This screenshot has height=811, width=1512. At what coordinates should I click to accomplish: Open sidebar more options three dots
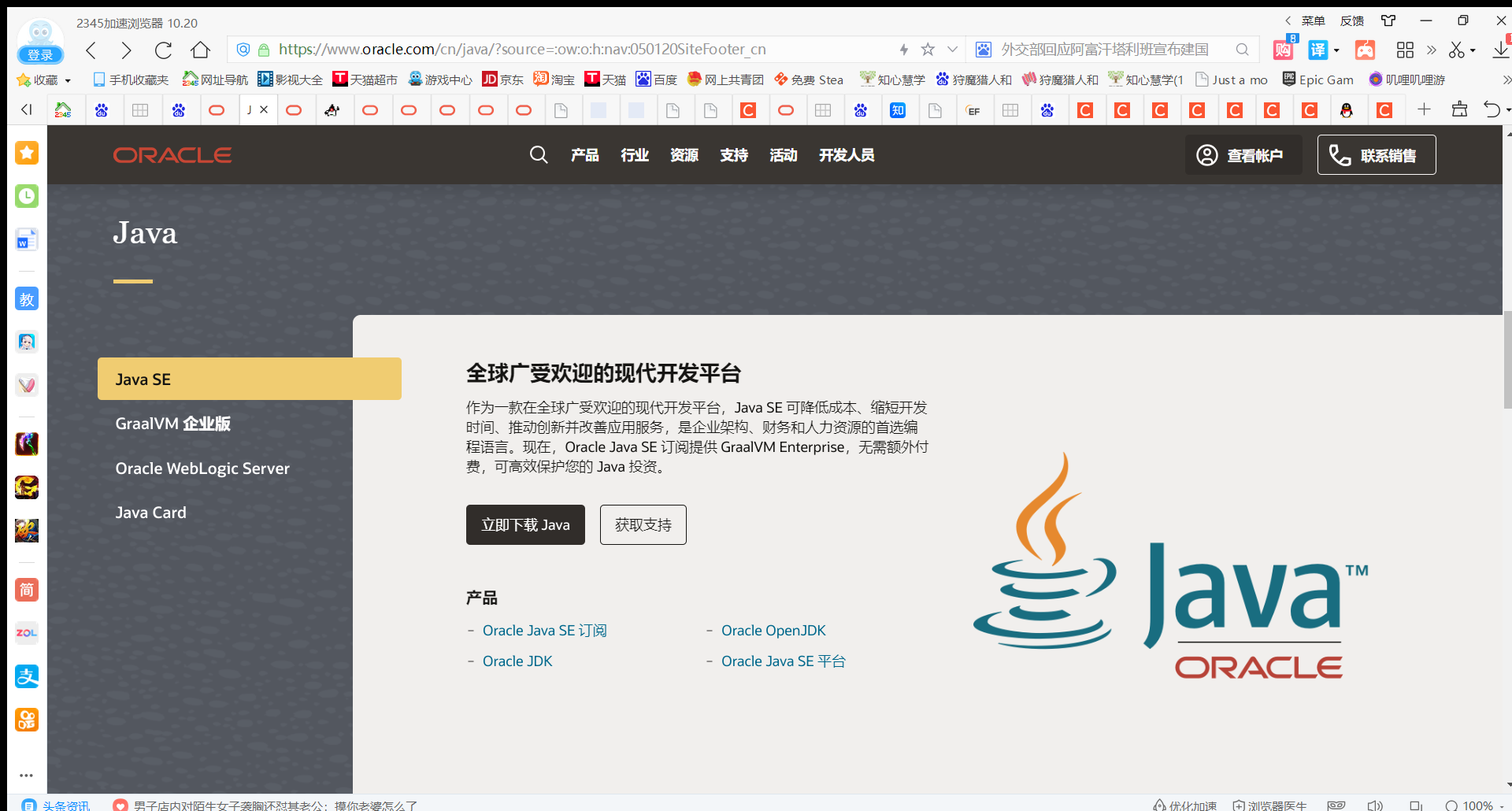[27, 775]
